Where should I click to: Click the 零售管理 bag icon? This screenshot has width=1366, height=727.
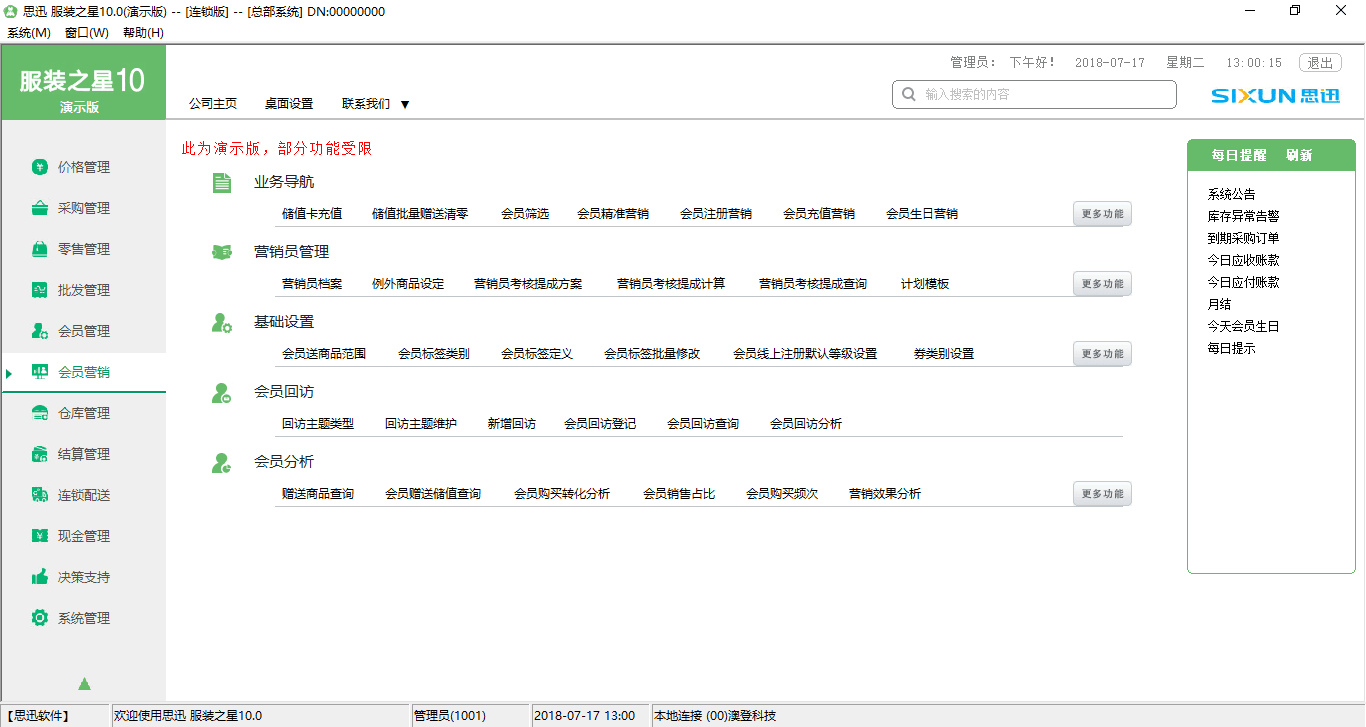[x=40, y=249]
